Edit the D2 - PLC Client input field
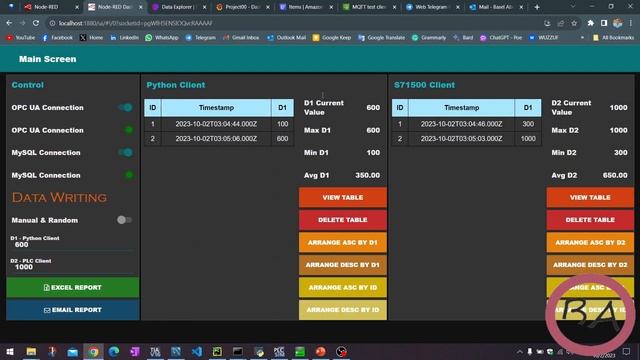The height and width of the screenshot is (360, 640). (72, 267)
